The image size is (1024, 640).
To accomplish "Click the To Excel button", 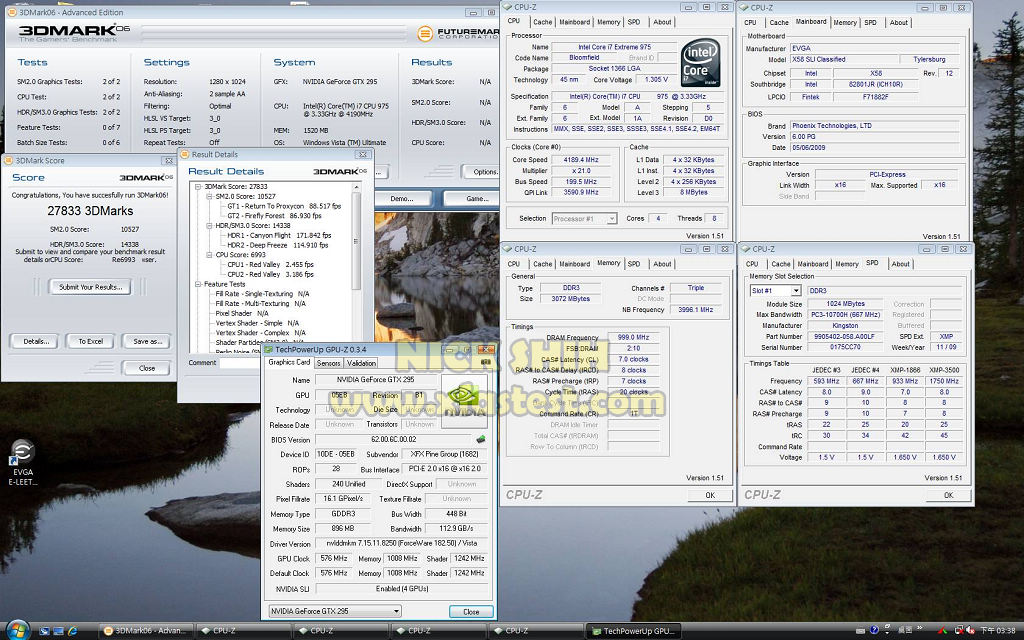I will tap(91, 341).
